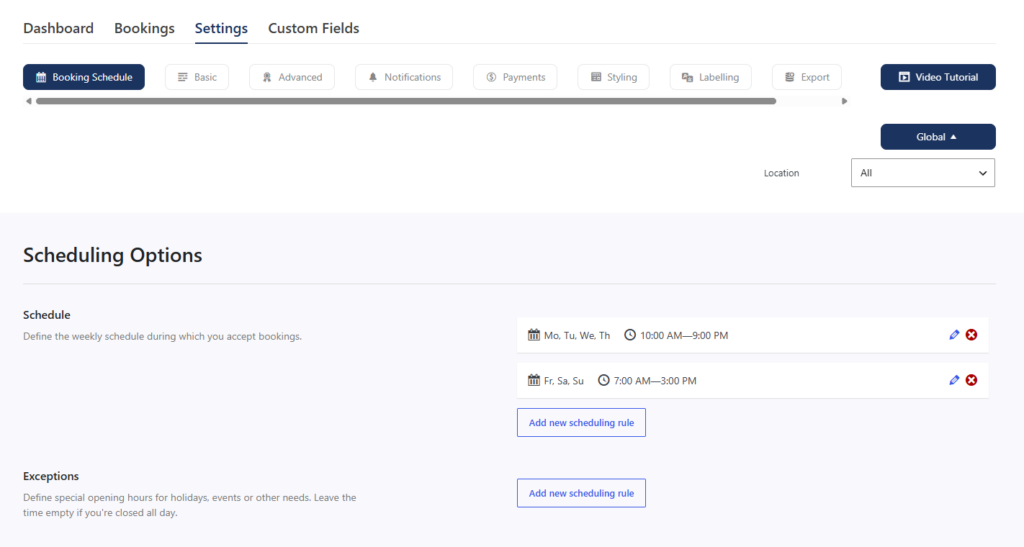Click clock icon beside 10:00 AM—9:00 PM
This screenshot has width=1024, height=547.
pyautogui.click(x=630, y=335)
